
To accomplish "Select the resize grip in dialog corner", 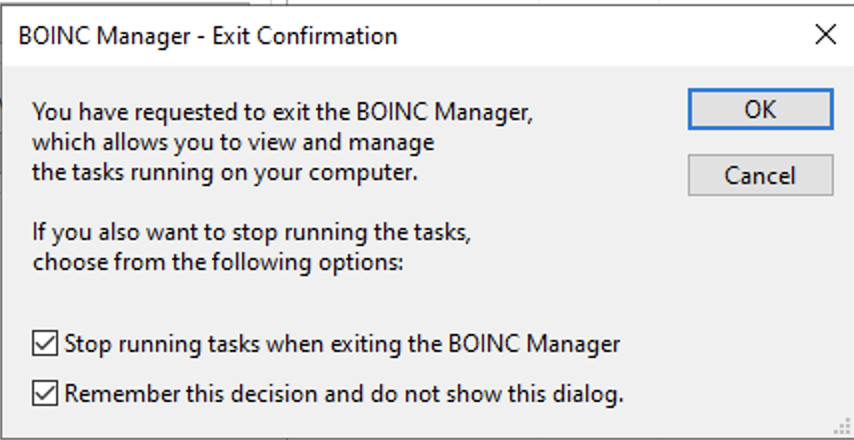I will [x=842, y=428].
